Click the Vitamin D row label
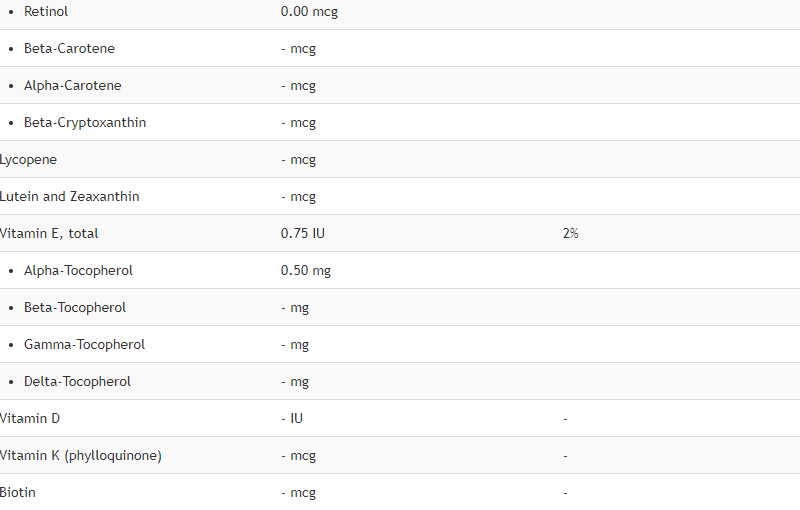Viewport: 800px width, 510px height. tap(30, 419)
